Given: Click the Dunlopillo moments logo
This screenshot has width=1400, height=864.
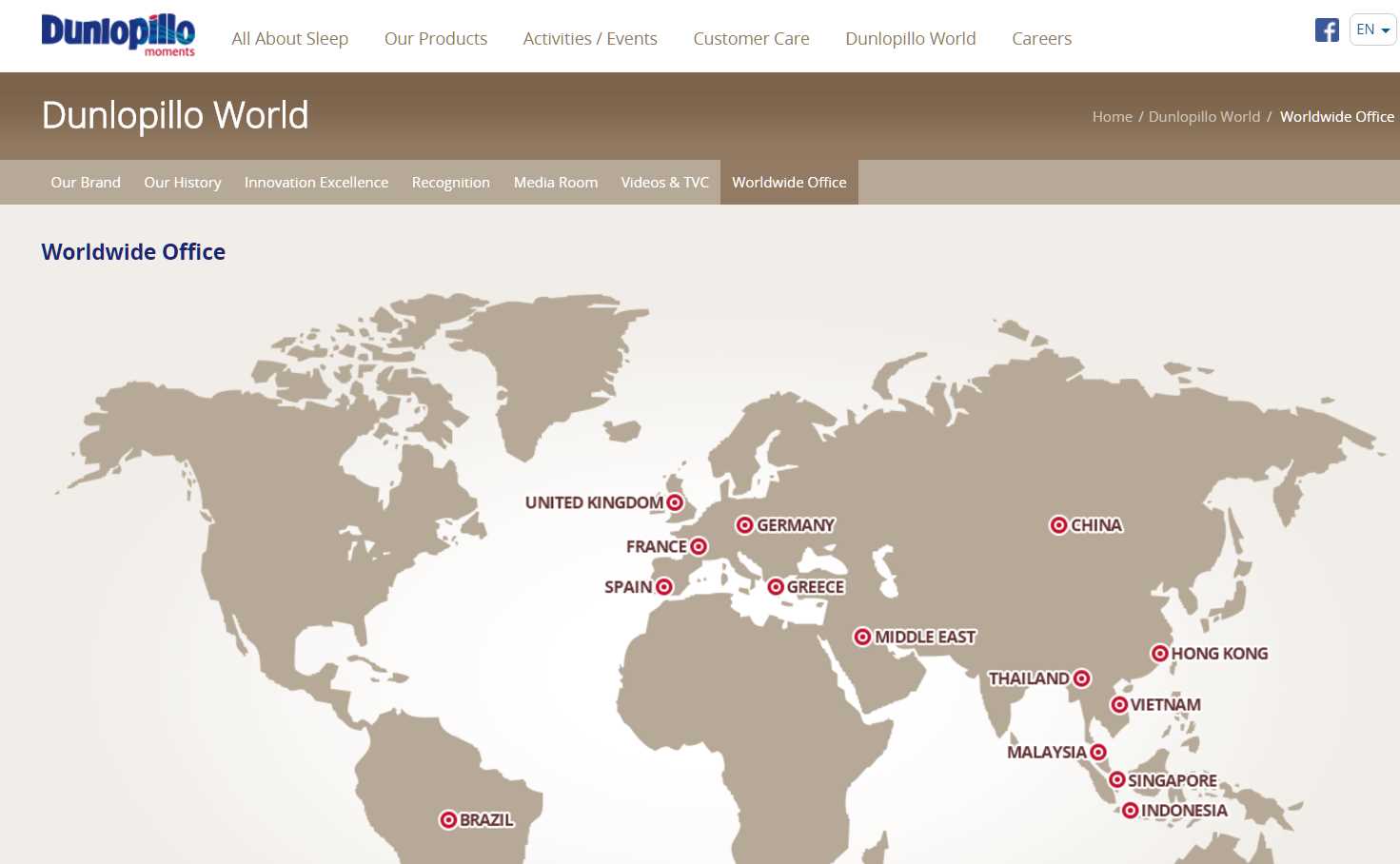Looking at the screenshot, I should click(x=118, y=35).
